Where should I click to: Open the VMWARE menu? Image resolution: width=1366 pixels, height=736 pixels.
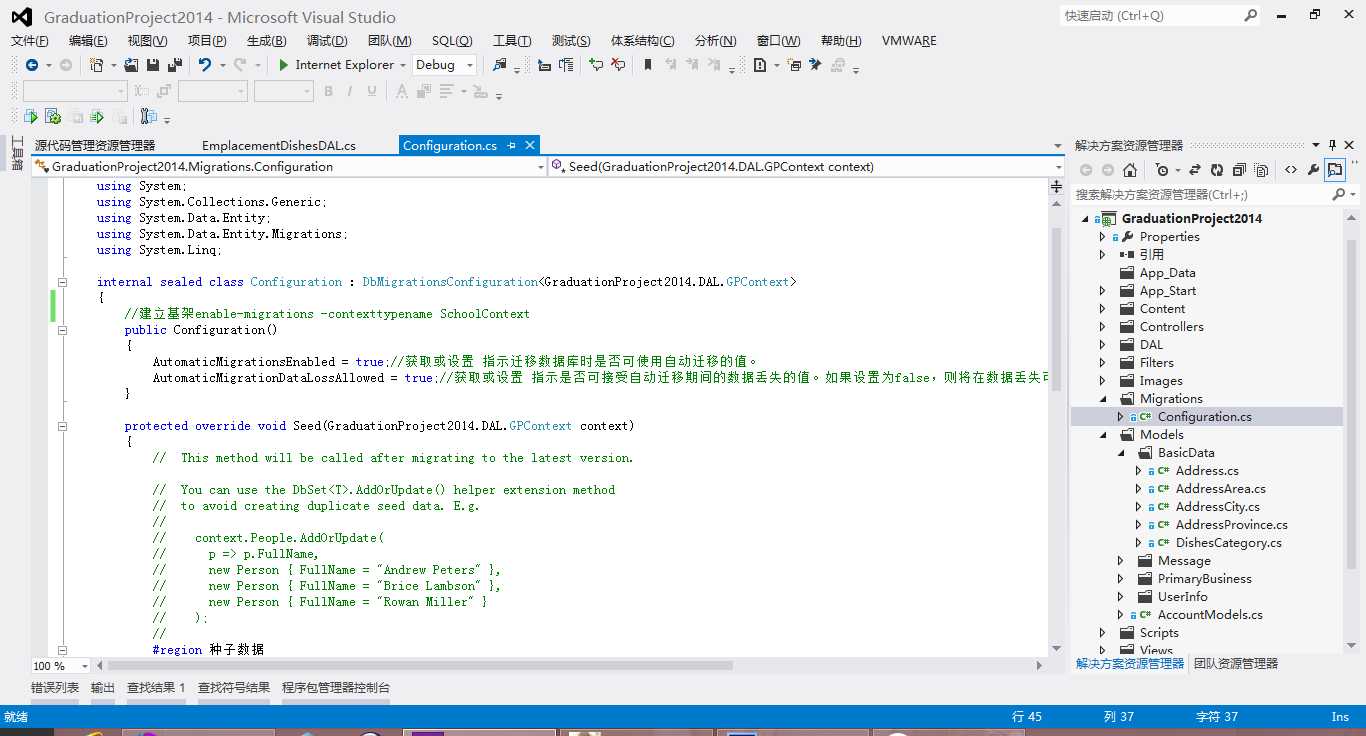point(909,41)
